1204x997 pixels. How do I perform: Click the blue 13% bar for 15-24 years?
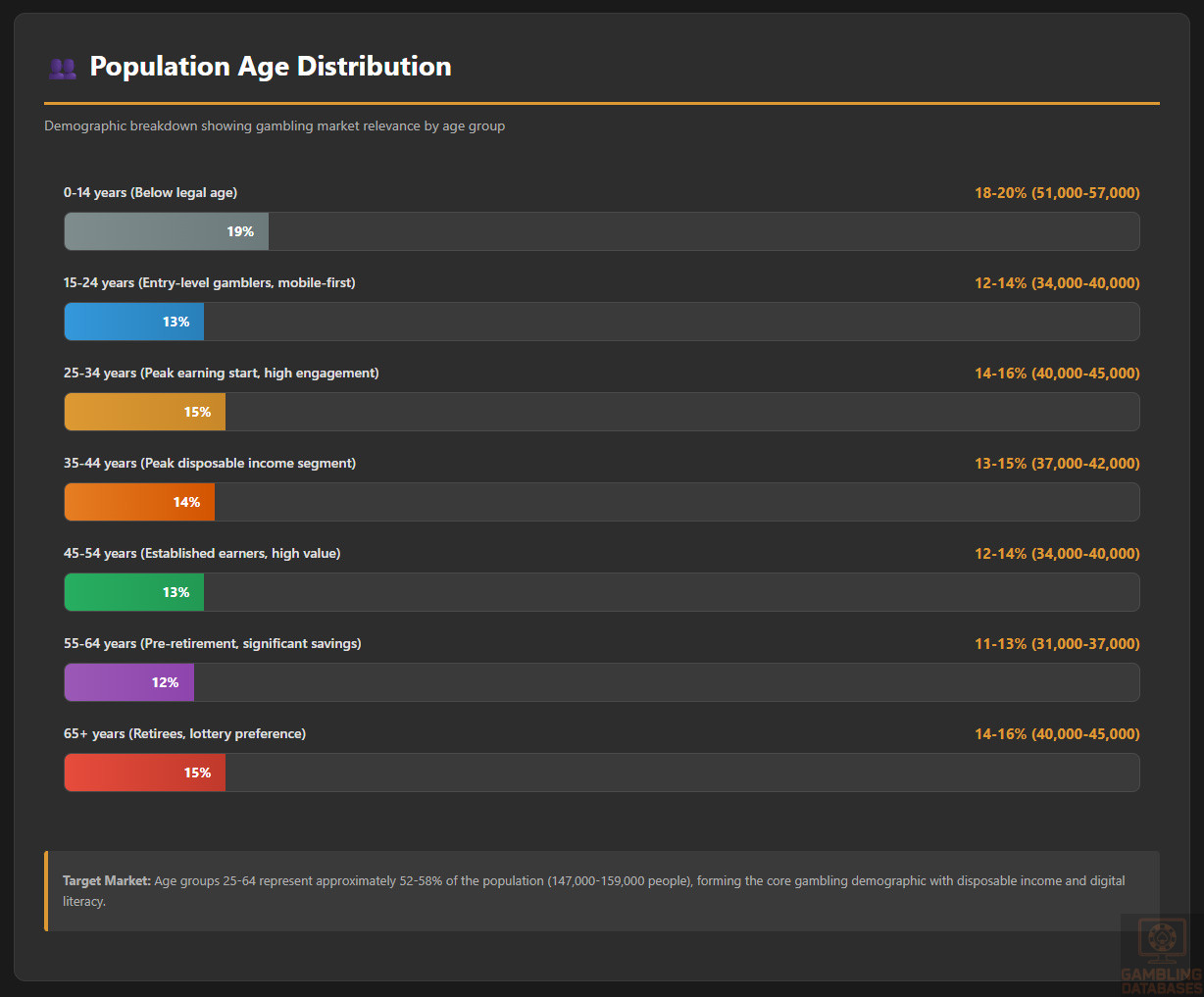click(x=134, y=322)
